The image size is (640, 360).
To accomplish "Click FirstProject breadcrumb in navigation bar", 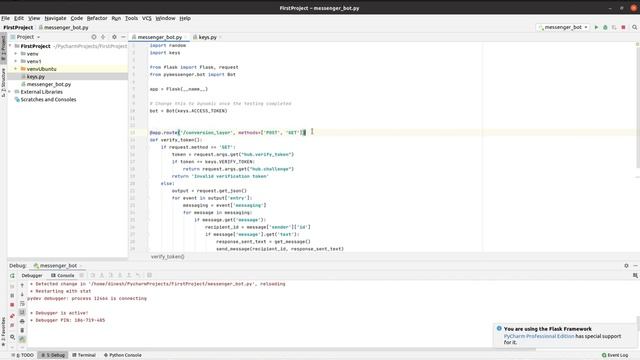I will (18, 27).
